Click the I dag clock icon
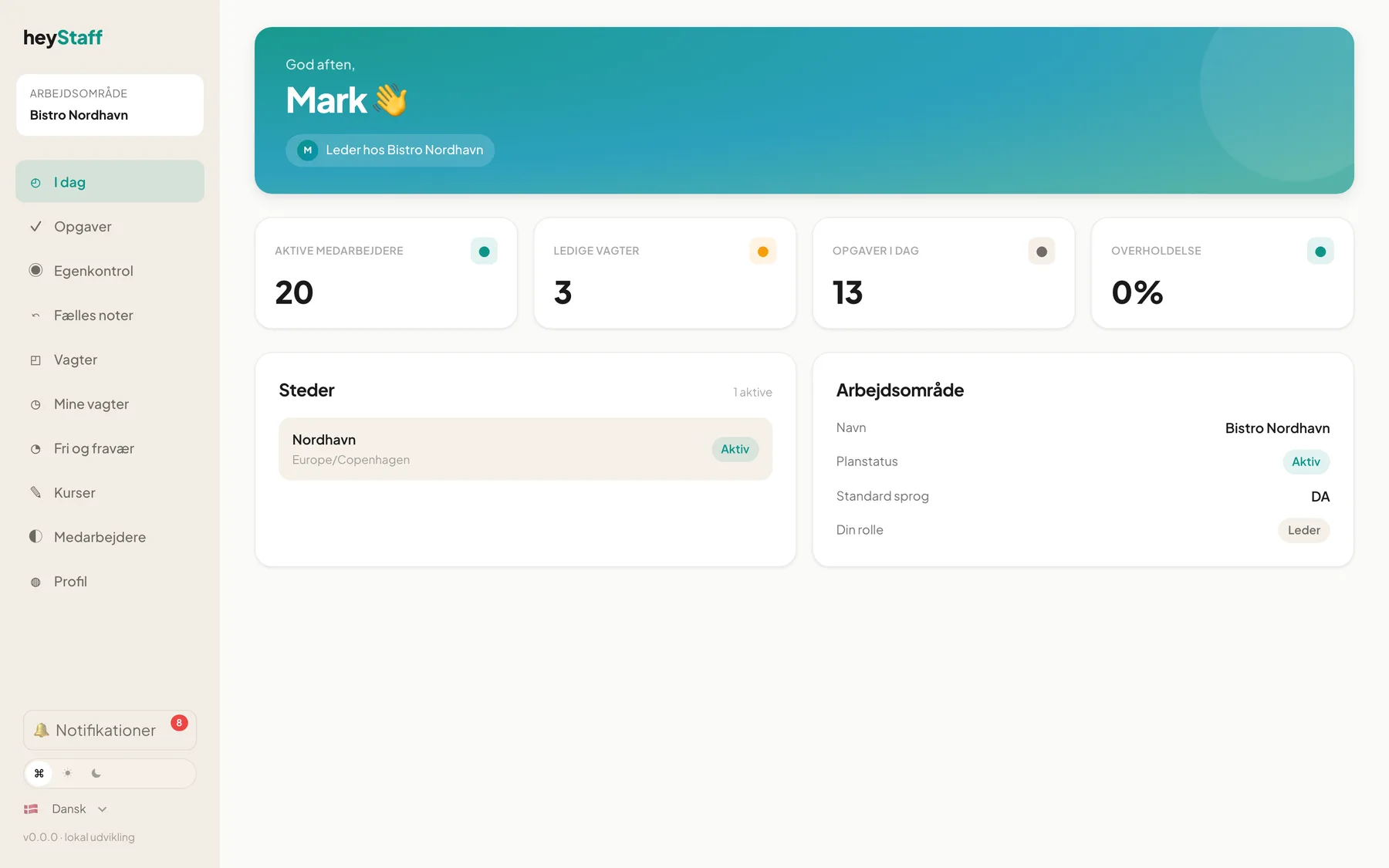Screen dimensions: 1389x868 pos(35,183)
